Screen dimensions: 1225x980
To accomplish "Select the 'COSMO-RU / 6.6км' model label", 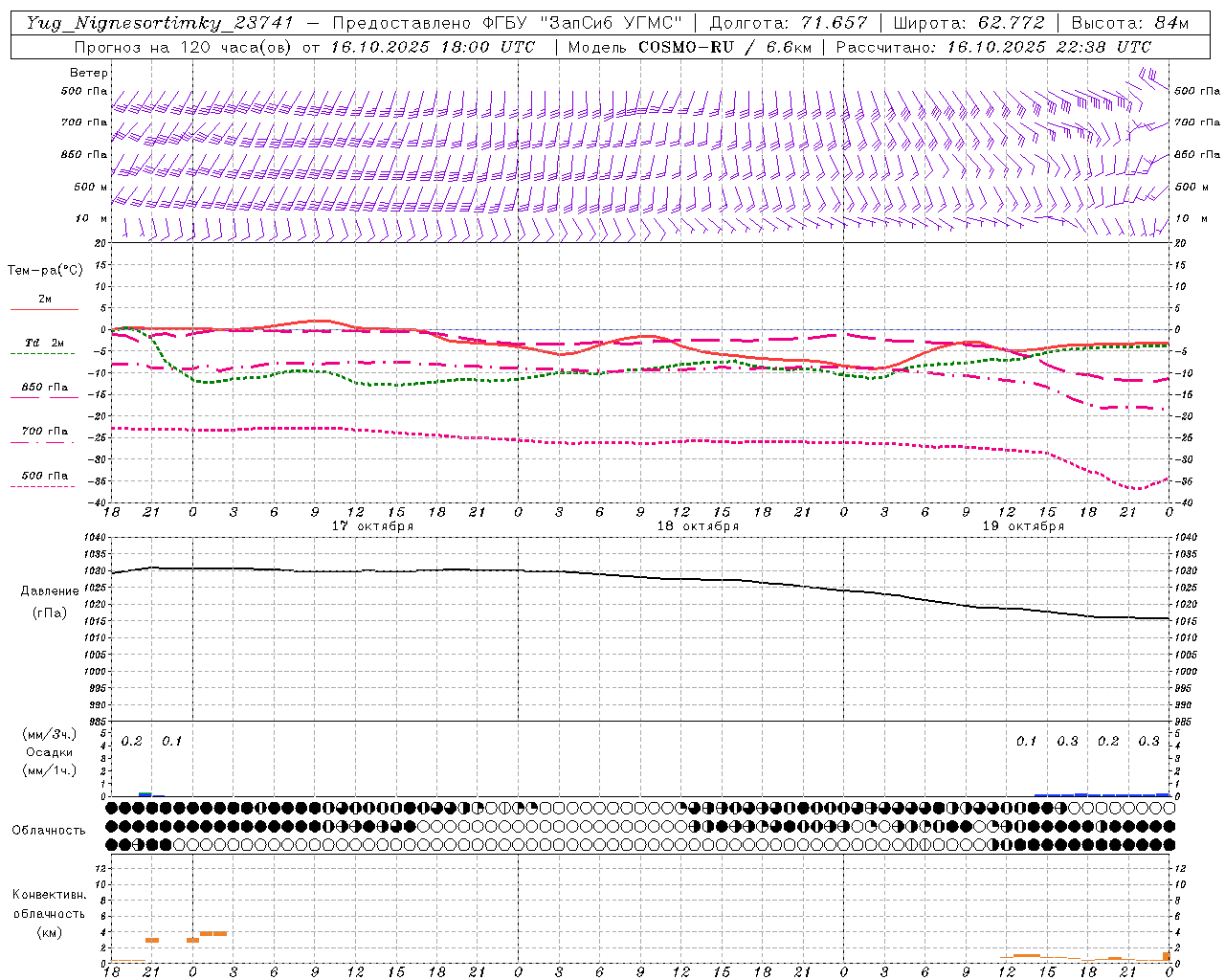I will [x=724, y=47].
